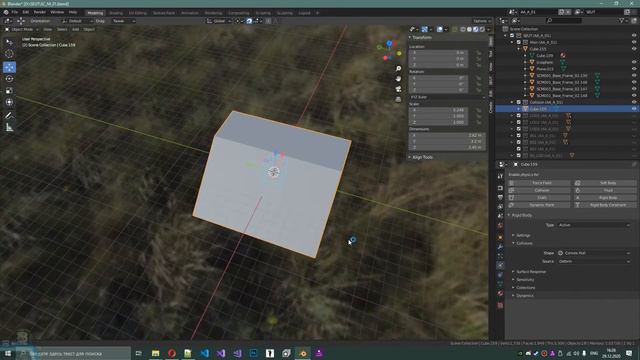The height and width of the screenshot is (360, 640).
Task: Open the collision Shape Convex Hull dropdown
Action: pos(594,253)
